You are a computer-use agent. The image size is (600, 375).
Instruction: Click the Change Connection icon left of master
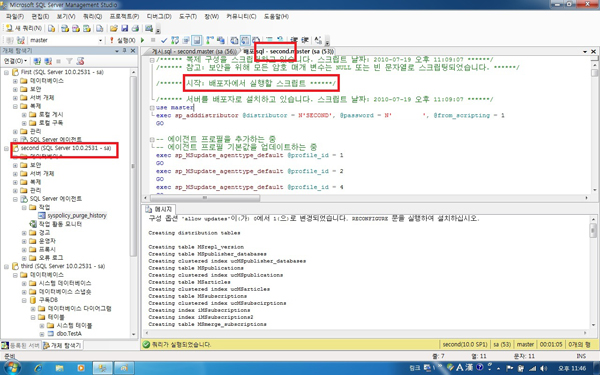[x=21, y=40]
